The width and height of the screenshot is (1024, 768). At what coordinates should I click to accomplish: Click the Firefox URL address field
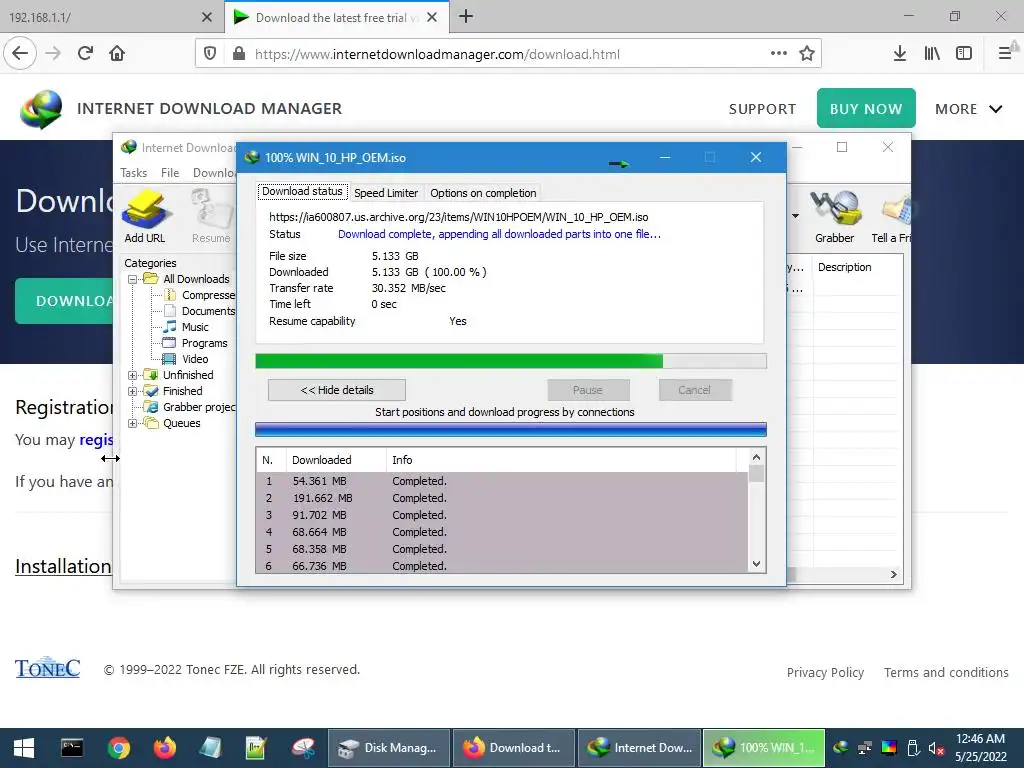(x=509, y=54)
